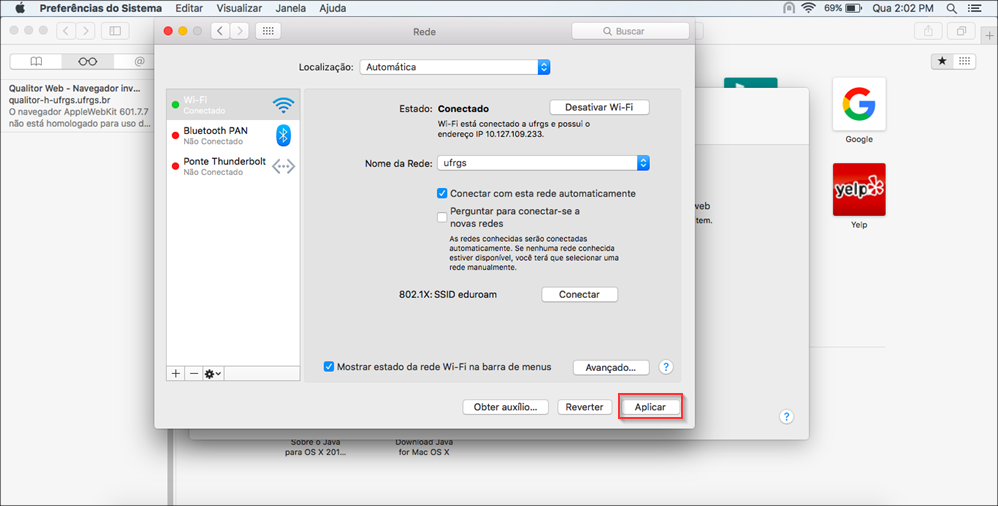
Task: Go back in the Rede window
Action: pos(220,31)
